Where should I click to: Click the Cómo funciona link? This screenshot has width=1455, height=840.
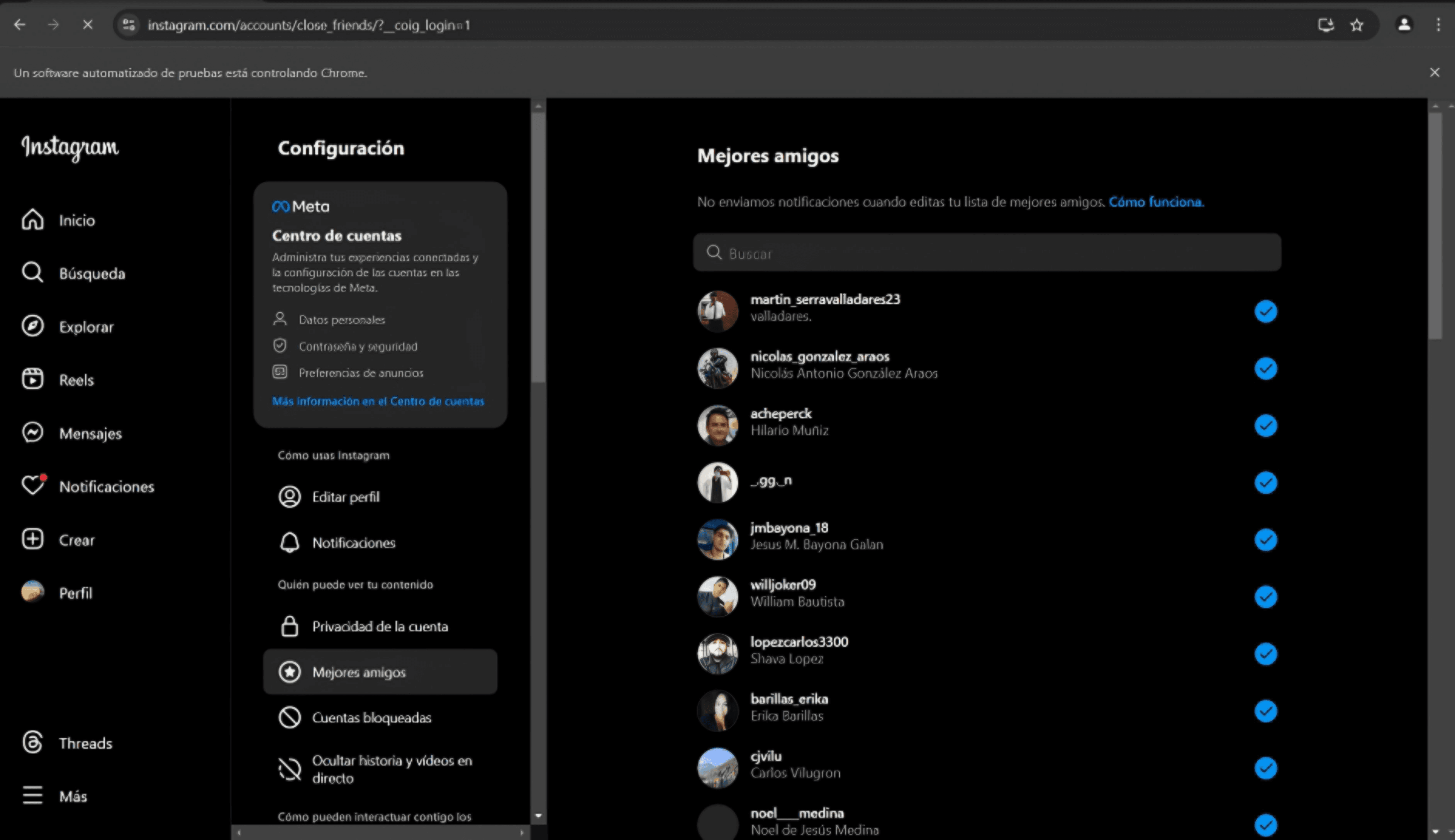click(1156, 202)
